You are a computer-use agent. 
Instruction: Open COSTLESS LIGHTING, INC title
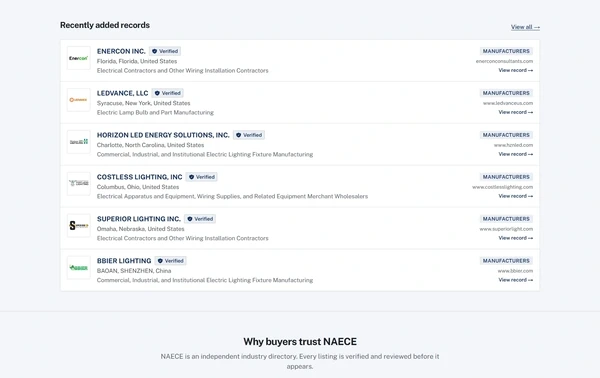coord(139,177)
